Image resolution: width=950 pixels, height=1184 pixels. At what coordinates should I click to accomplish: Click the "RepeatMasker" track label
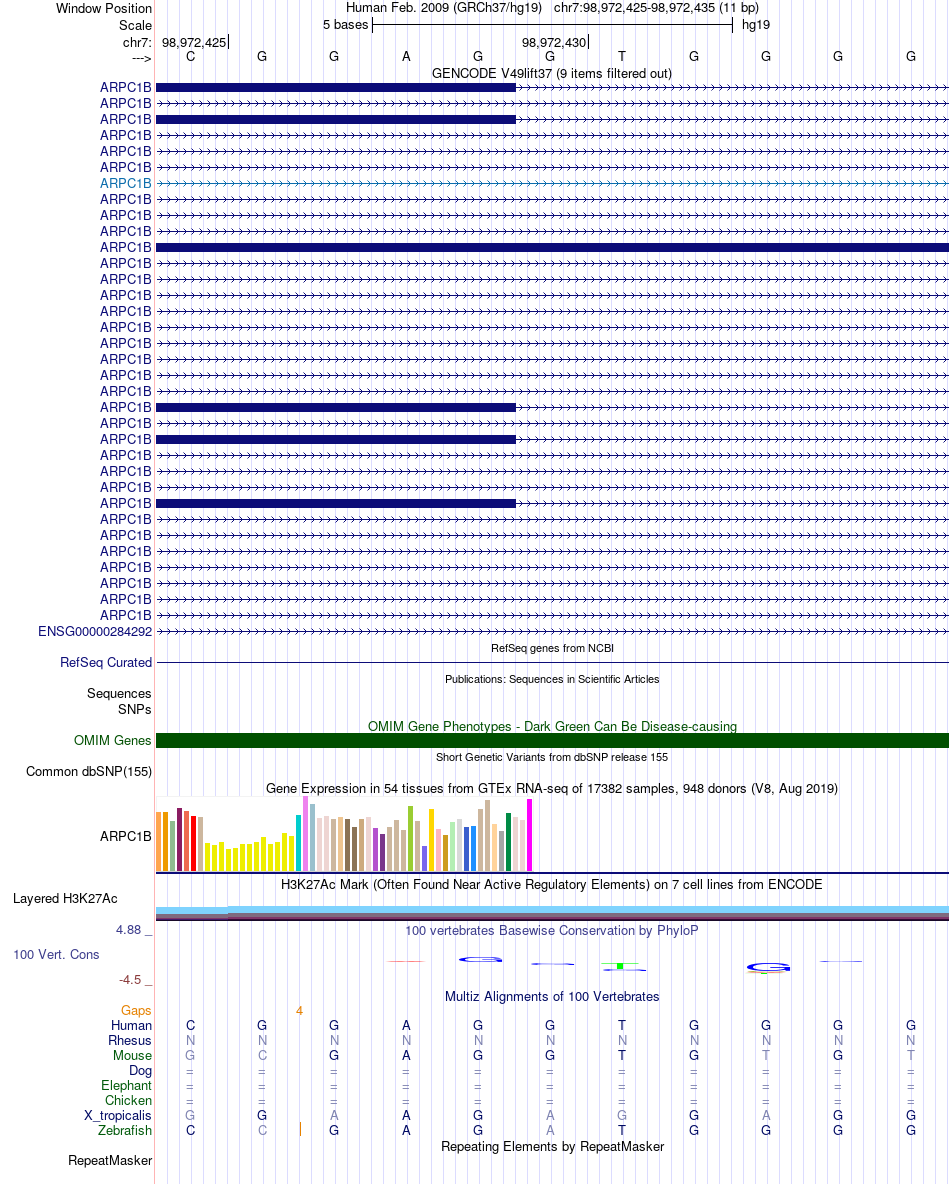tap(109, 1161)
